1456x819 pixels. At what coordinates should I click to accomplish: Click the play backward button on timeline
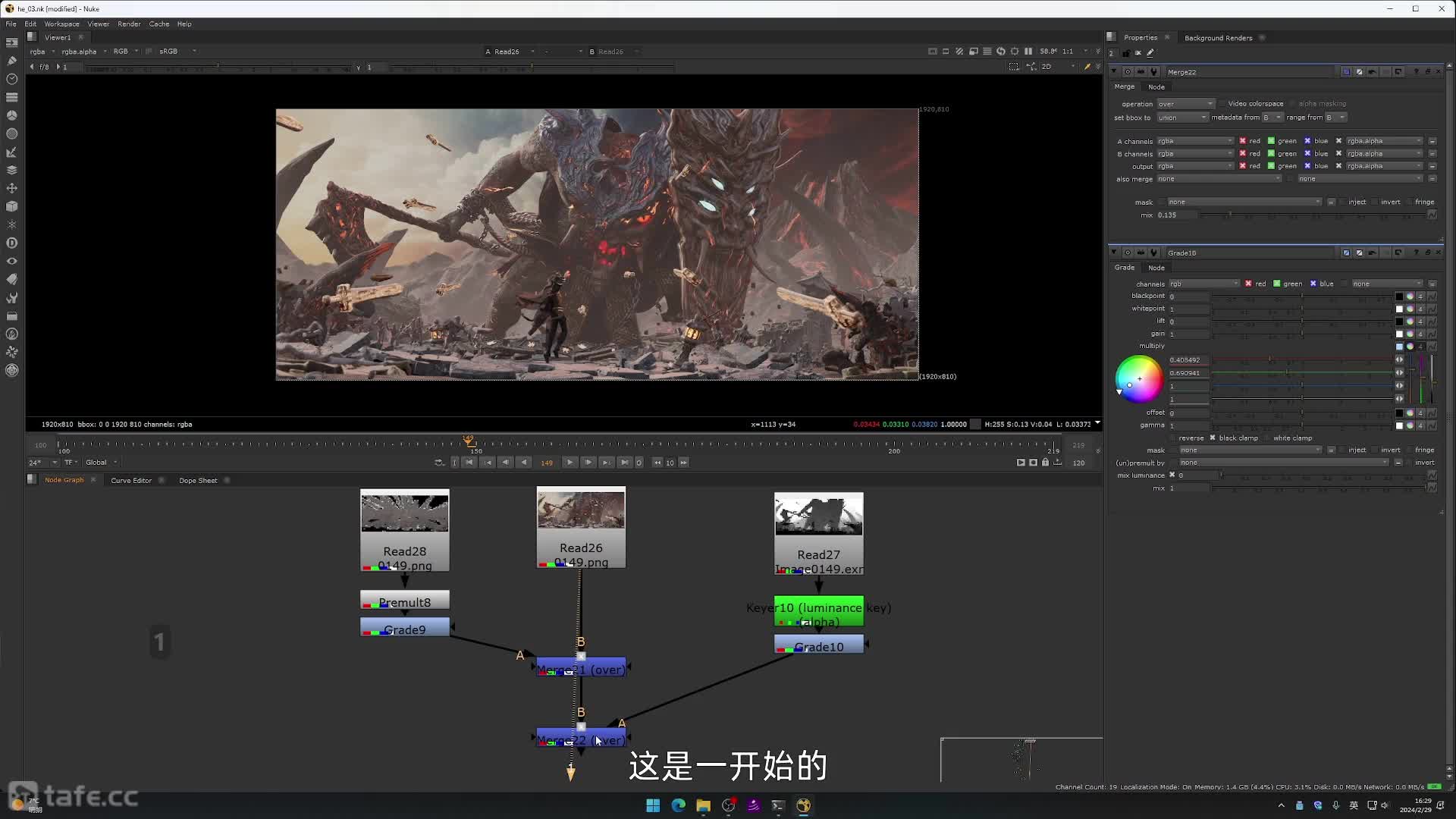click(524, 463)
